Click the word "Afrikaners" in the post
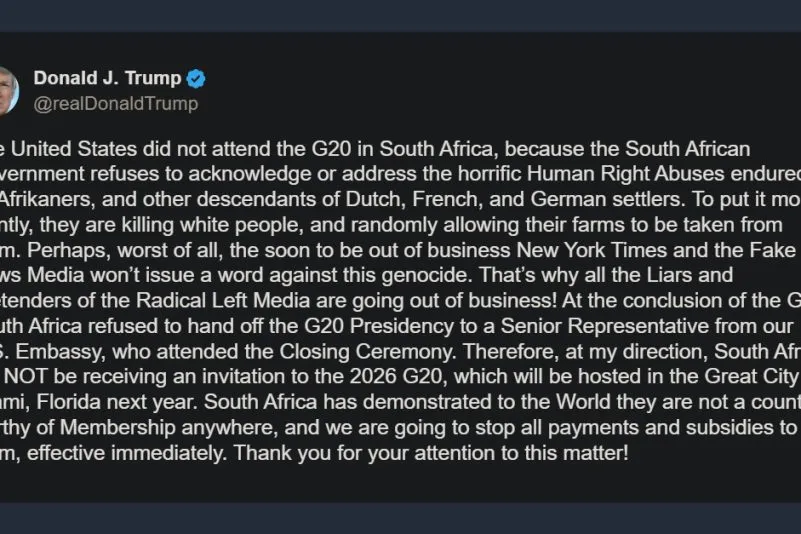Screen dimensions: 801x534 (x=46, y=200)
